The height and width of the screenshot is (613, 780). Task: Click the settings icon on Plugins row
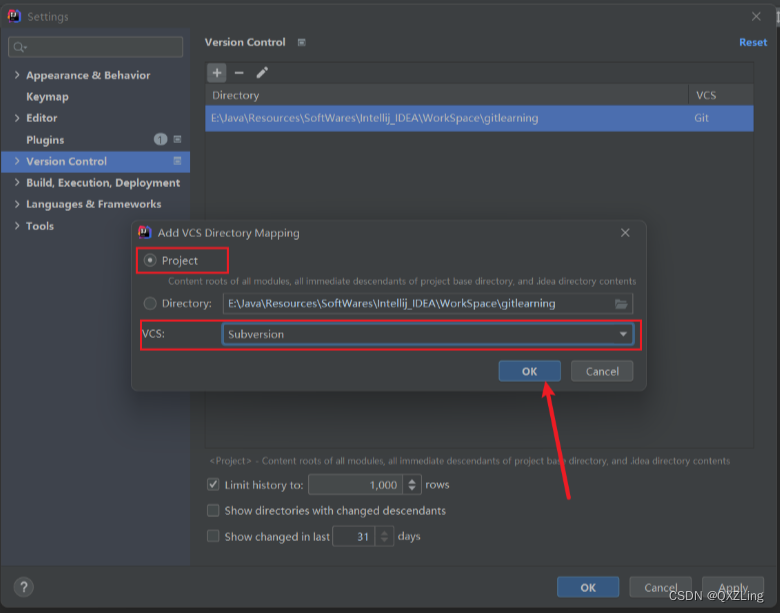[x=177, y=139]
